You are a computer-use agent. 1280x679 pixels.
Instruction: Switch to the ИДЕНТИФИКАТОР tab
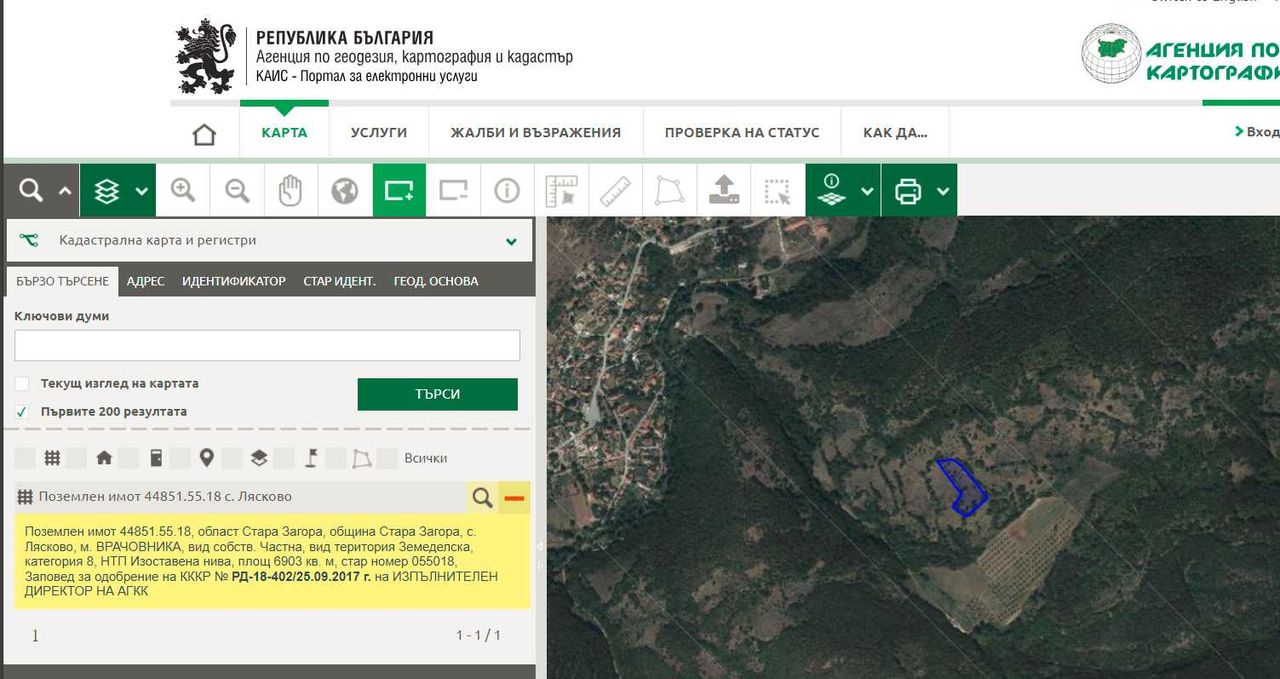pyautogui.click(x=234, y=281)
